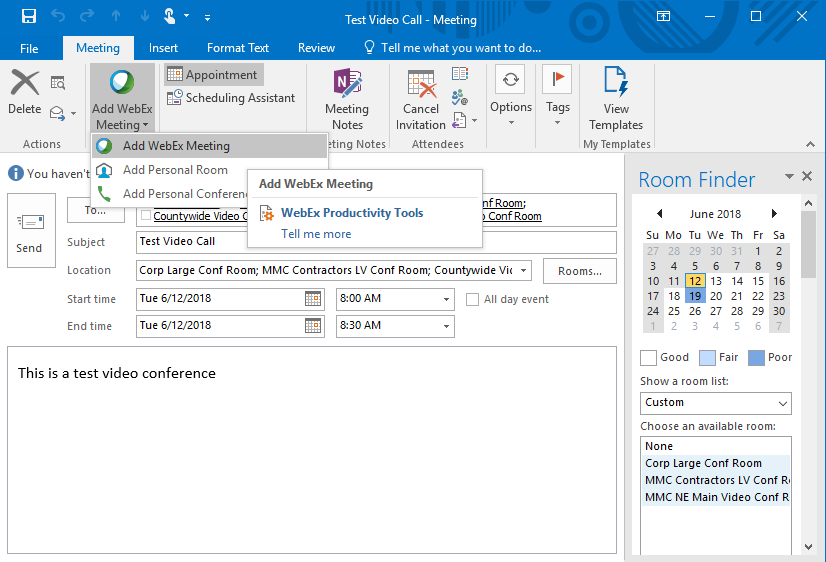Viewport: 826px width, 562px height.
Task: Open Address Book icon in Attendees
Action: 460,74
